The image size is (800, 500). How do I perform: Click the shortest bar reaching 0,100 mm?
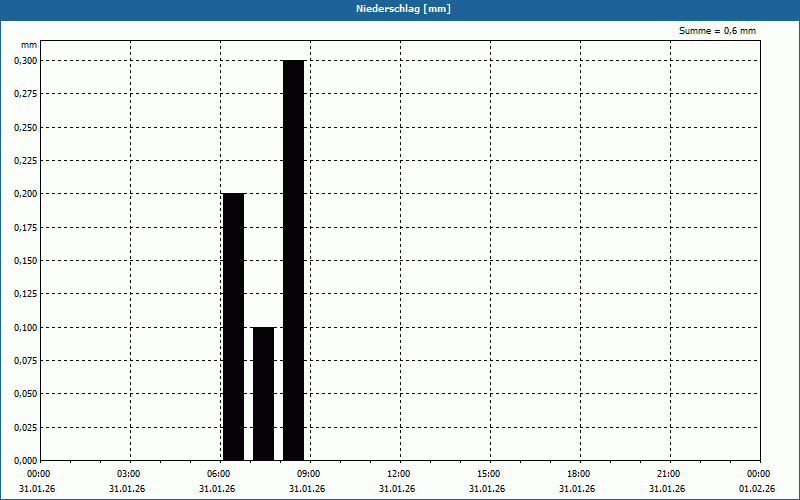coord(264,394)
